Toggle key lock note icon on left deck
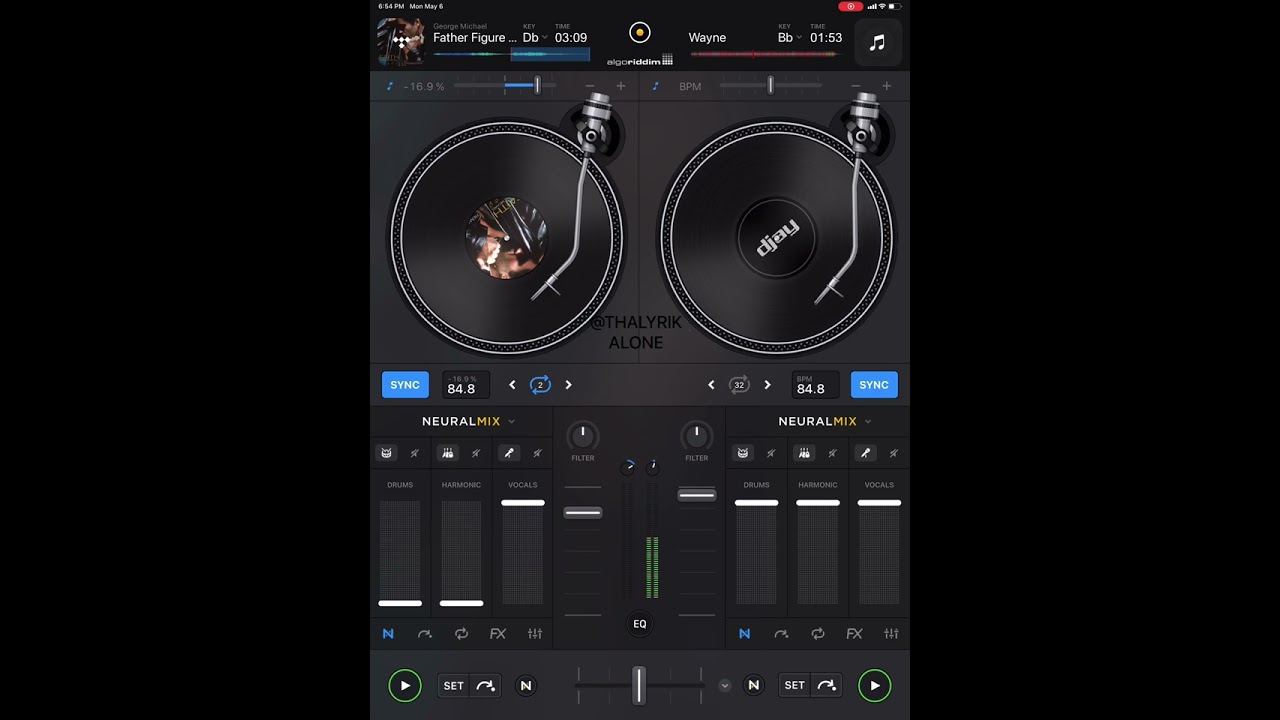This screenshot has height=720, width=1280. [390, 86]
